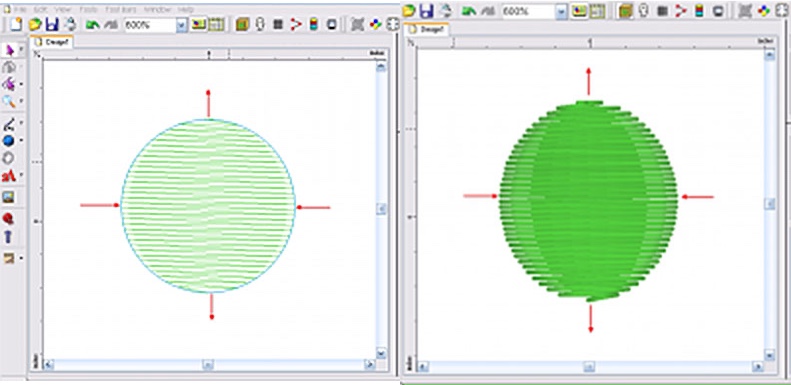Open file using the yellow folder icon in left window
The height and width of the screenshot is (385, 791).
click(34, 24)
